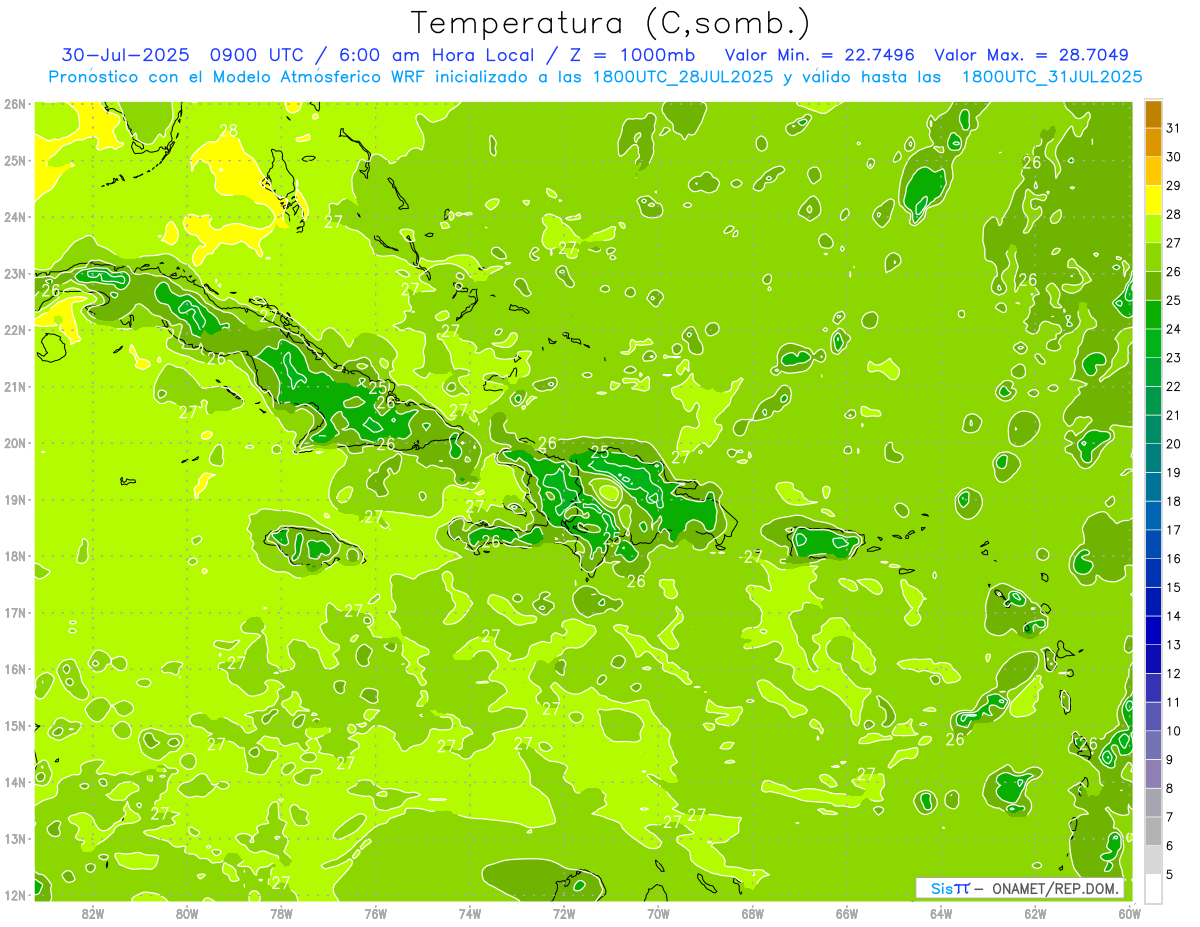Click the '72W' longitude axis label
The width and height of the screenshot is (1200, 927).
click(x=564, y=913)
